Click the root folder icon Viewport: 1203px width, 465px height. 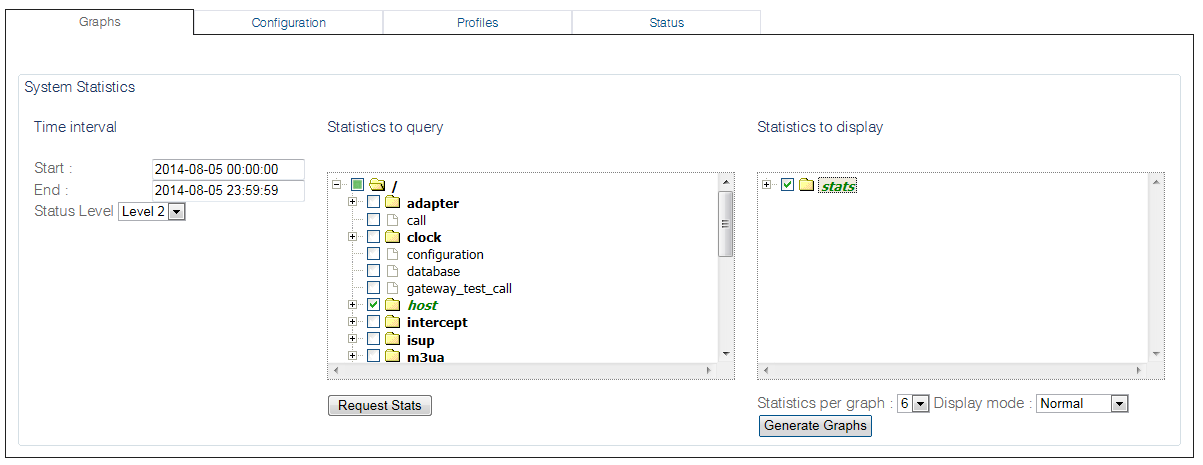[377, 185]
